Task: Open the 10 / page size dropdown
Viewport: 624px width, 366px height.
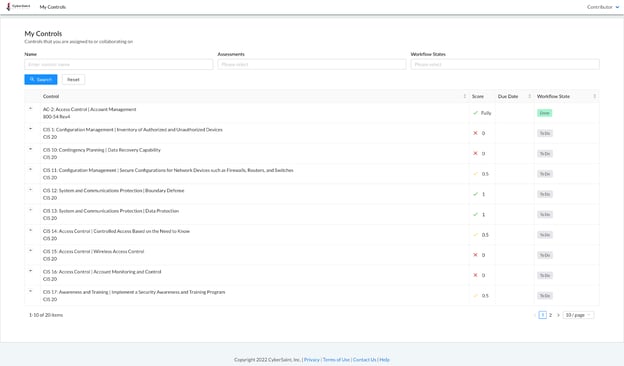Action: pyautogui.click(x=578, y=315)
